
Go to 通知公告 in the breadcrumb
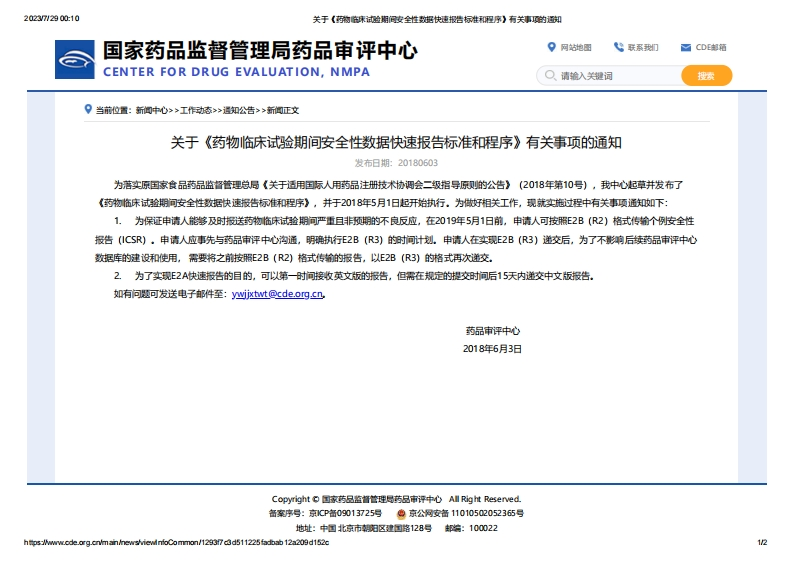[239, 110]
